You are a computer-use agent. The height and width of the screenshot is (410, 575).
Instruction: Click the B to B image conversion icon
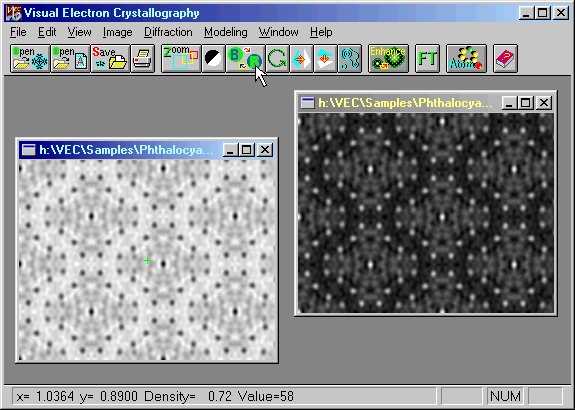[x=245, y=59]
